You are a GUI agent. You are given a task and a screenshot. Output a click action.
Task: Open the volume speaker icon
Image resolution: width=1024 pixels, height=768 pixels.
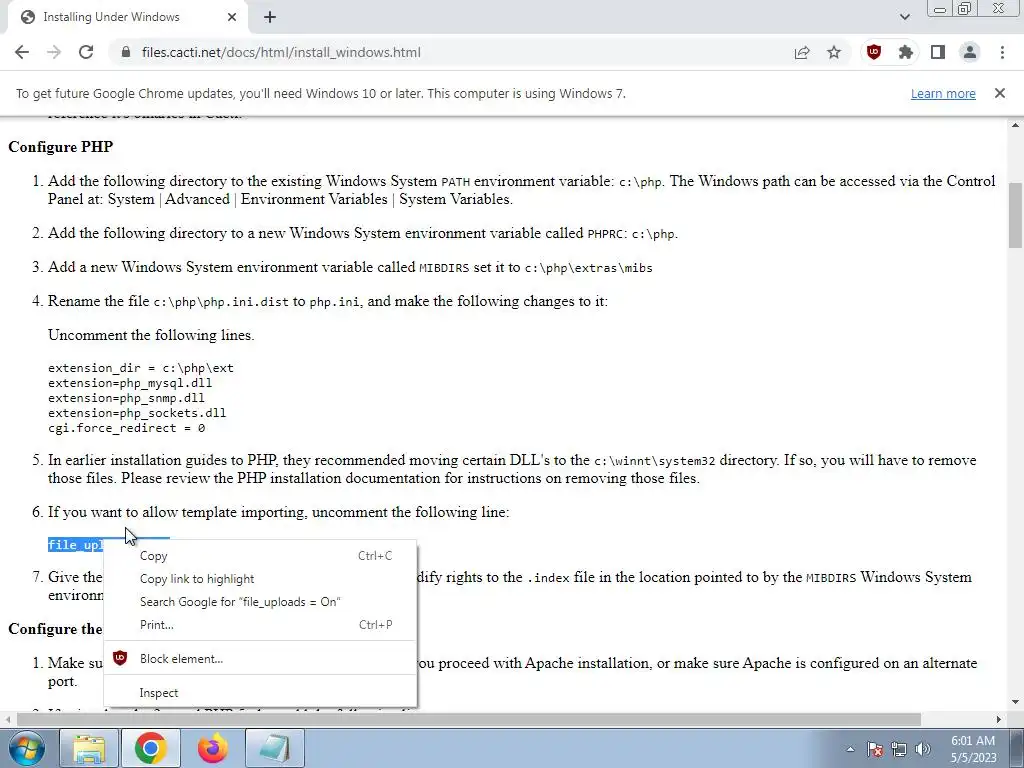923,749
